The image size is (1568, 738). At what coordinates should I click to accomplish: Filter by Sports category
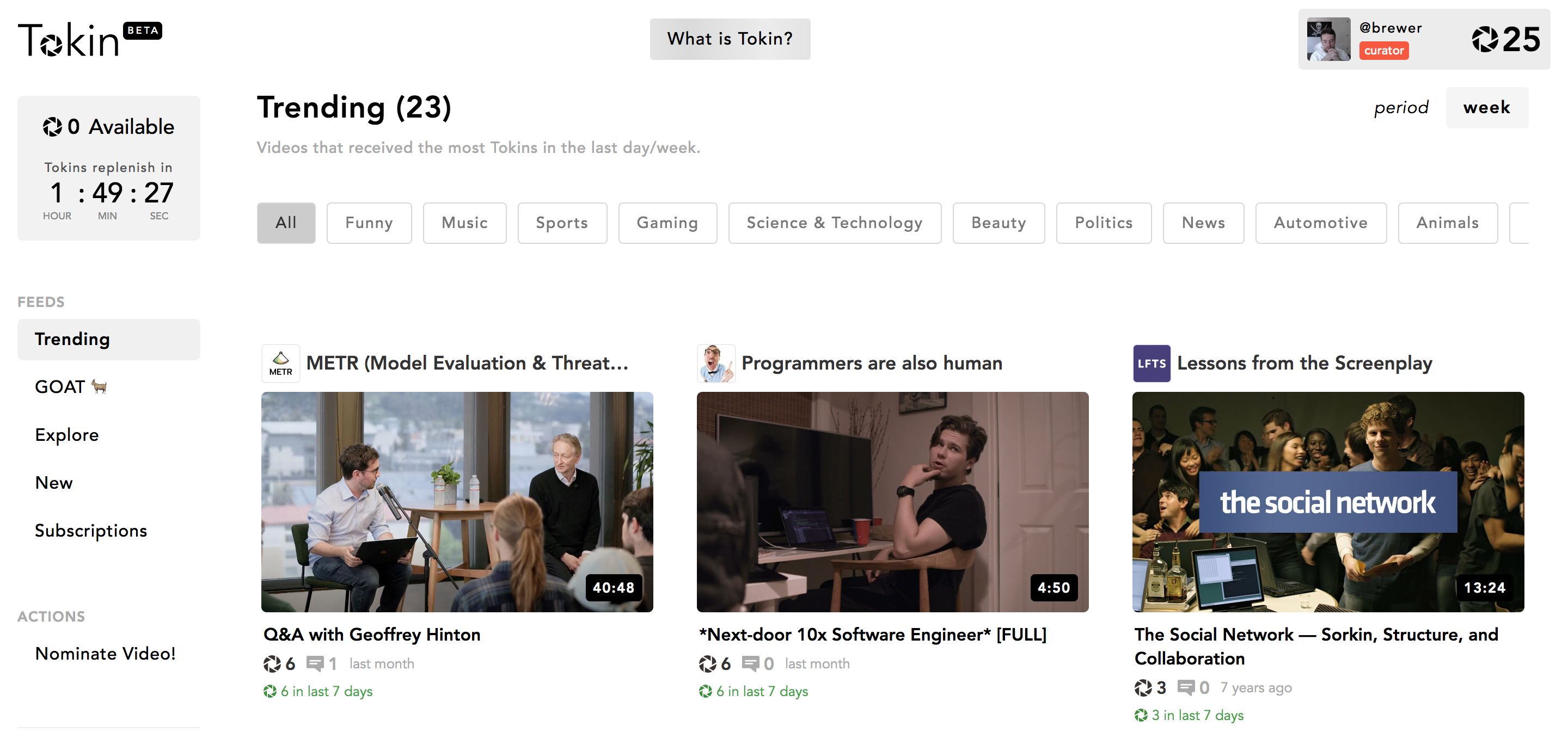(562, 223)
